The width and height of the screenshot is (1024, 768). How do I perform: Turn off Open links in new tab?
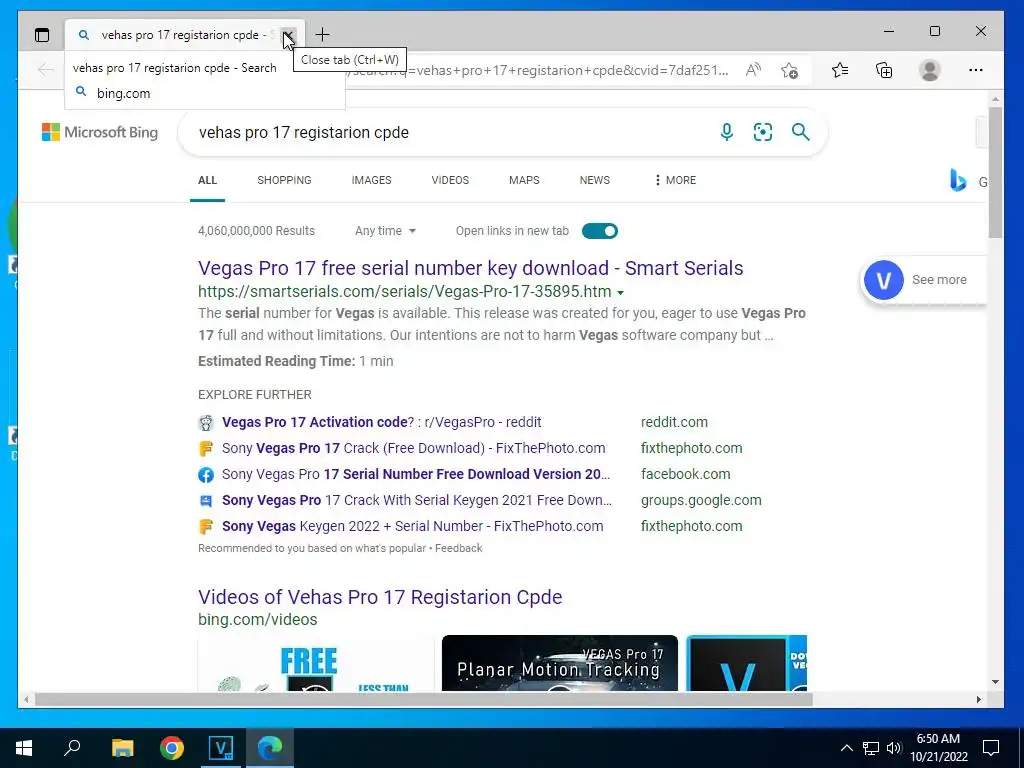(x=600, y=231)
